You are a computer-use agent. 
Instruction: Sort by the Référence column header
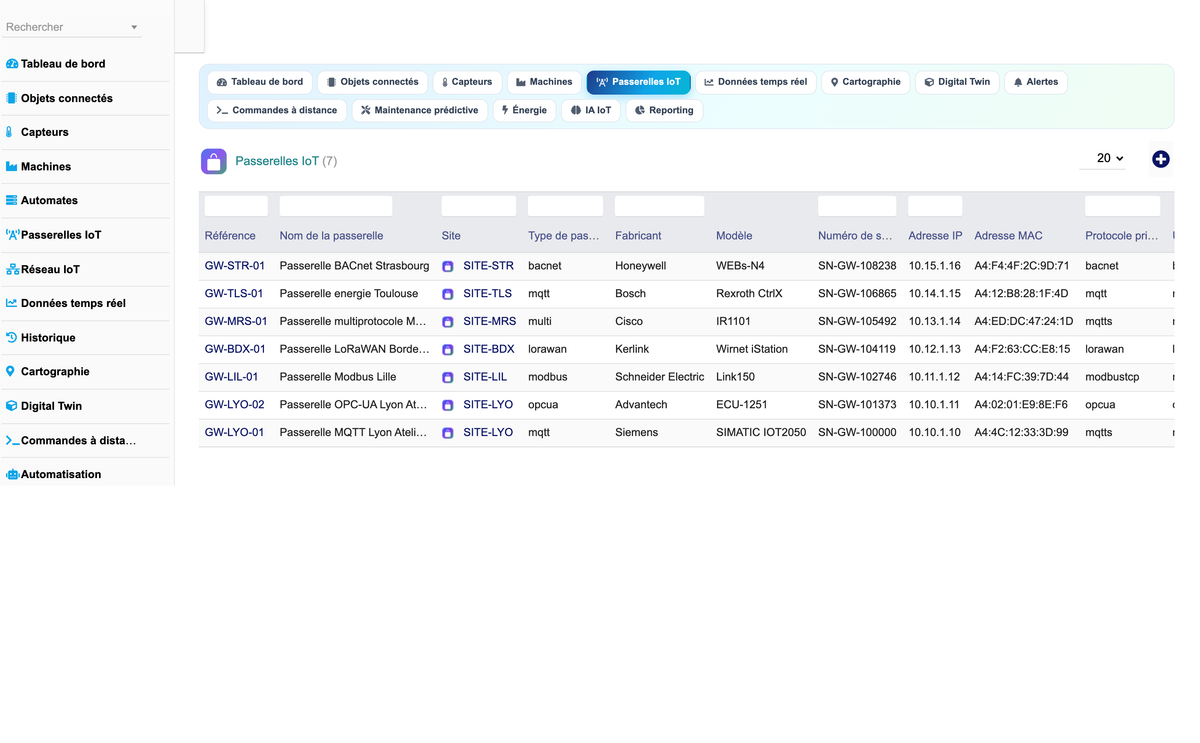230,236
